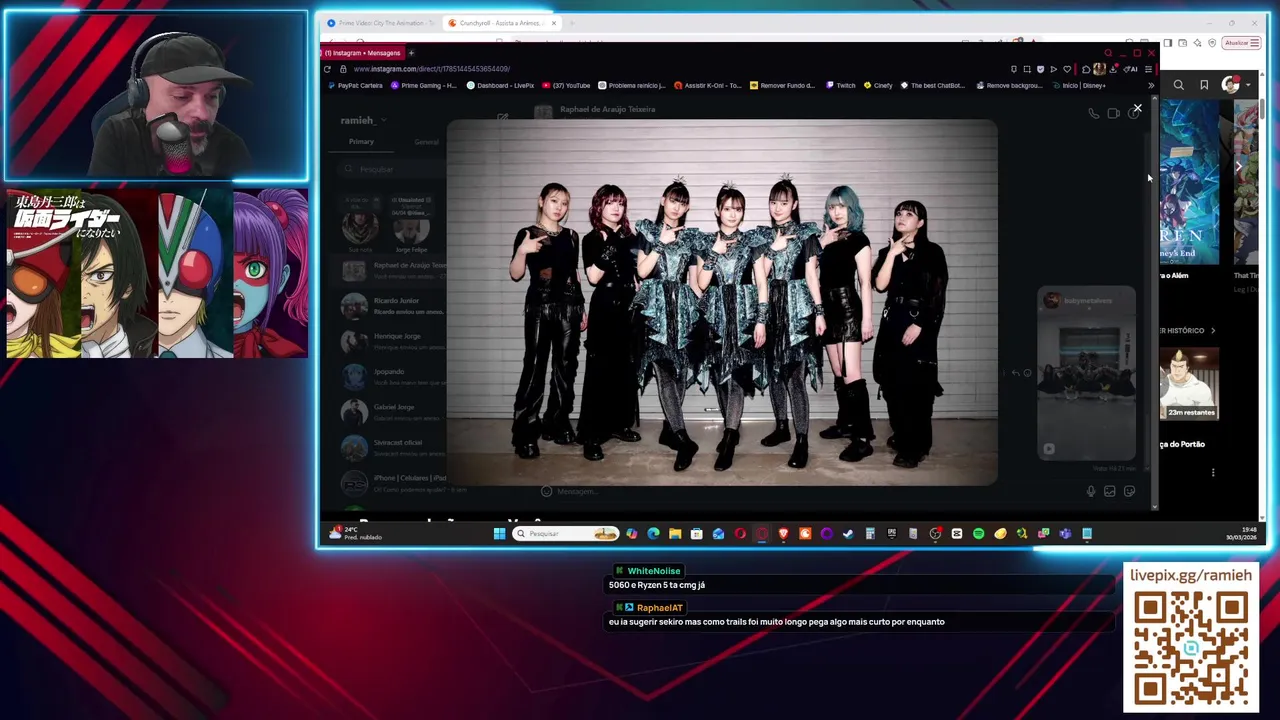The height and width of the screenshot is (720, 1280).
Task: Open emoji picker beside Mensagem field
Action: click(x=546, y=491)
